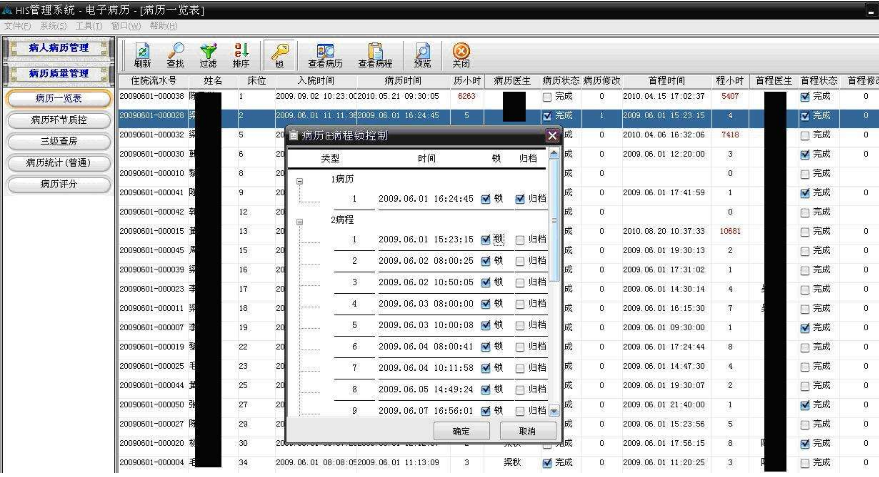The width and height of the screenshot is (879, 477).
Task: Open 三级查房 from the sidebar
Action: coord(58,141)
